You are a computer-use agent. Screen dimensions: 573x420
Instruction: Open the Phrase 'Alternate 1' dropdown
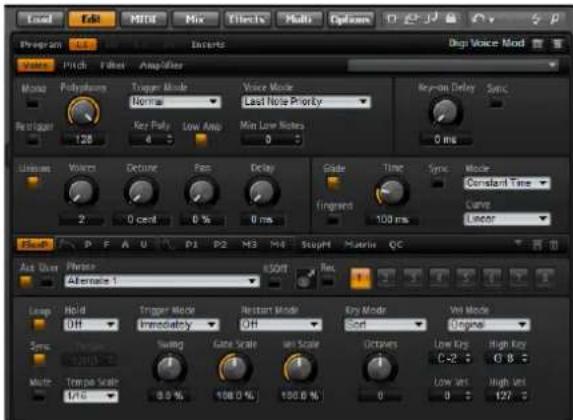(x=162, y=281)
